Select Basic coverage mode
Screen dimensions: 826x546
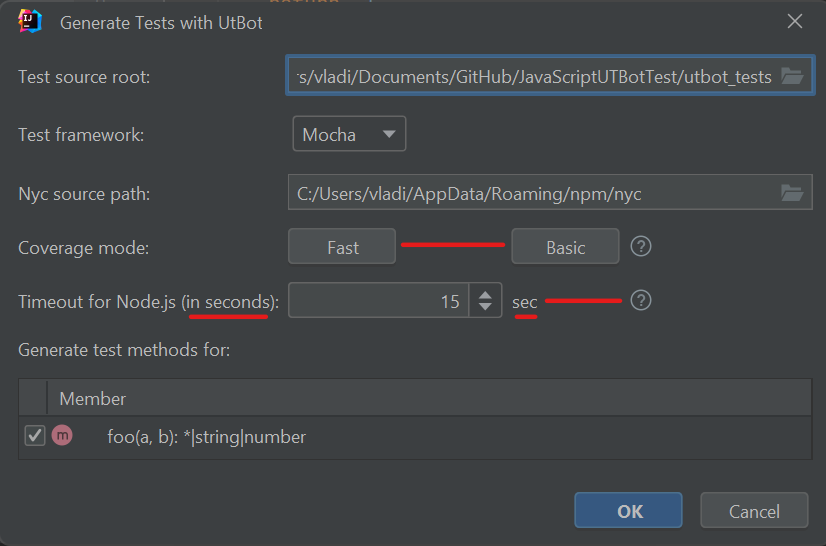(565, 247)
